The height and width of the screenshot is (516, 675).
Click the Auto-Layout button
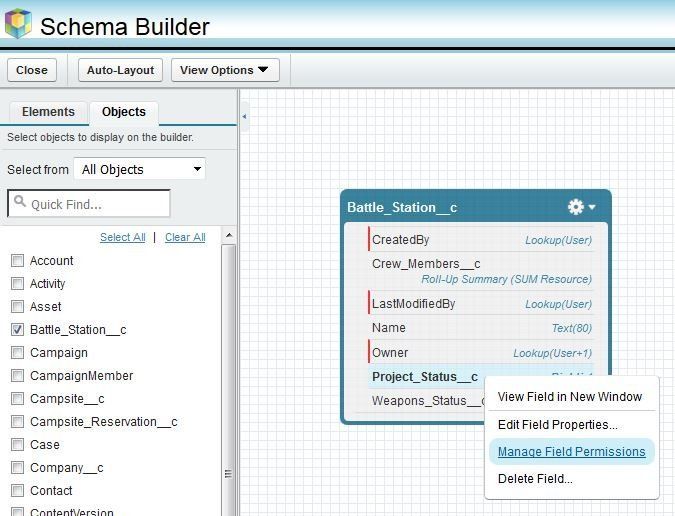pyautogui.click(x=120, y=70)
